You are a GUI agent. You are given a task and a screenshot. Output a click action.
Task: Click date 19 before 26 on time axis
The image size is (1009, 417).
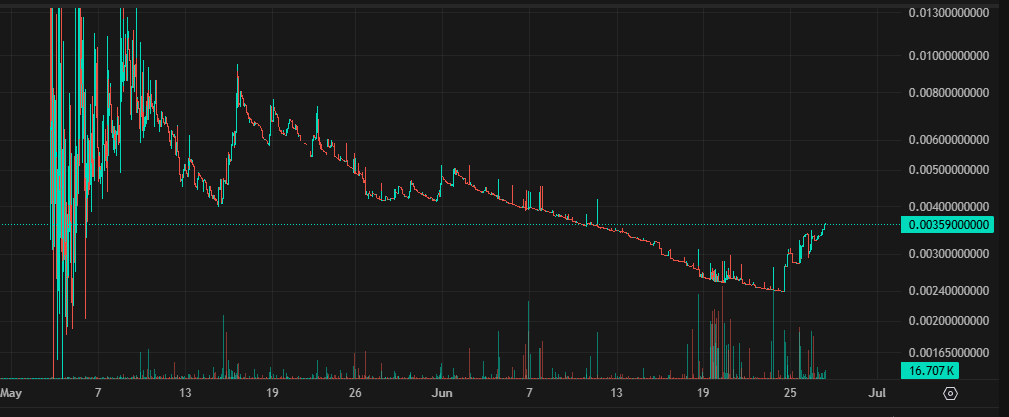[272, 393]
